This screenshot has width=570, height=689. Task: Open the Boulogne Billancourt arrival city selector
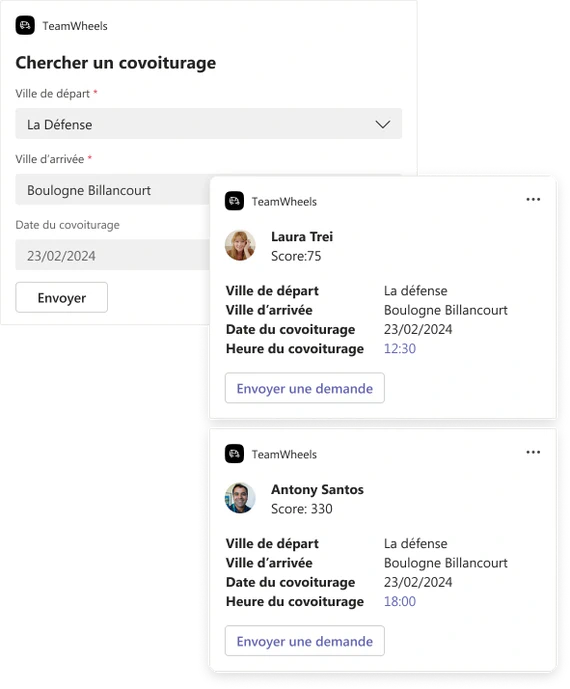113,189
